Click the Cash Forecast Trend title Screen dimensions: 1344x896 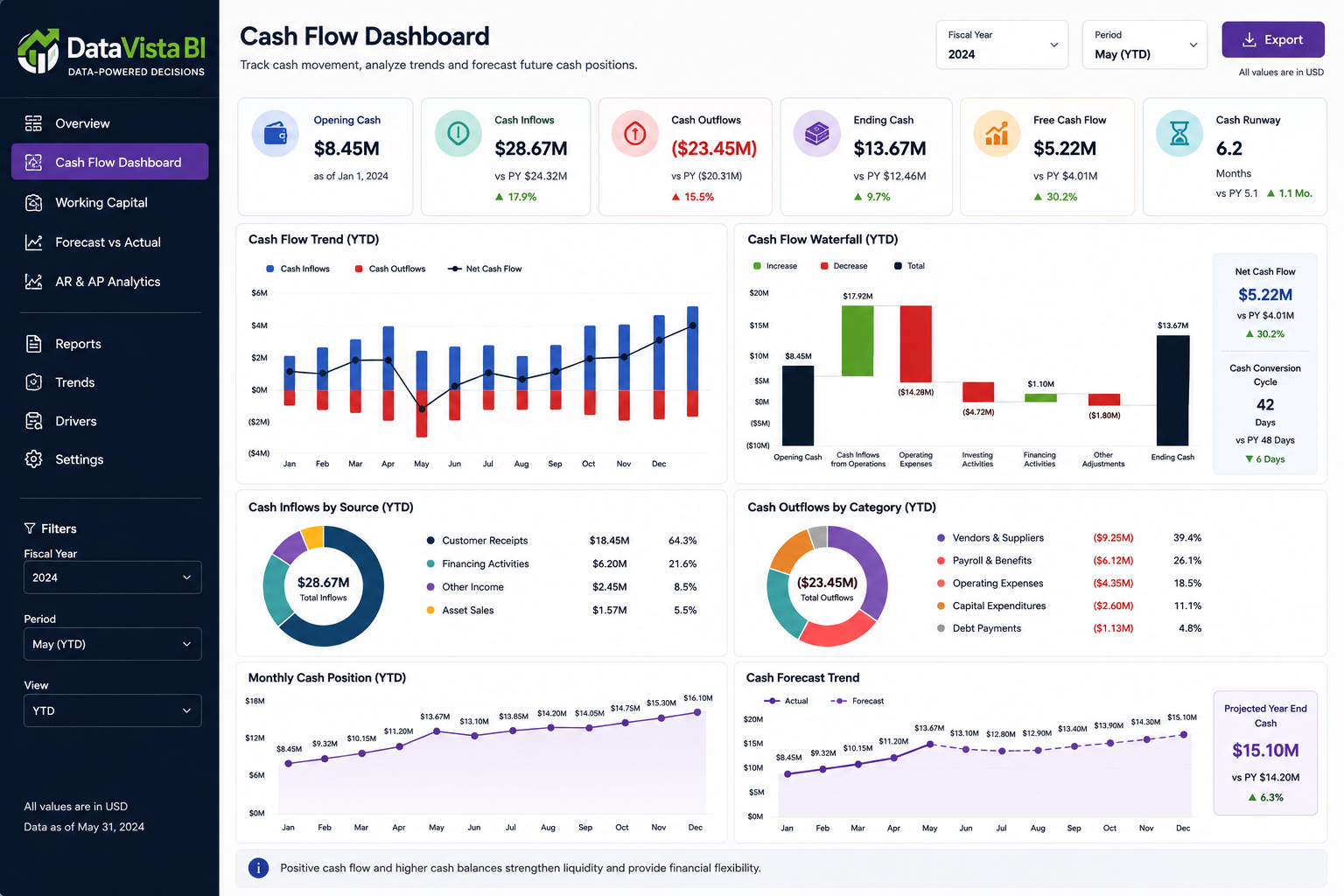coord(802,678)
